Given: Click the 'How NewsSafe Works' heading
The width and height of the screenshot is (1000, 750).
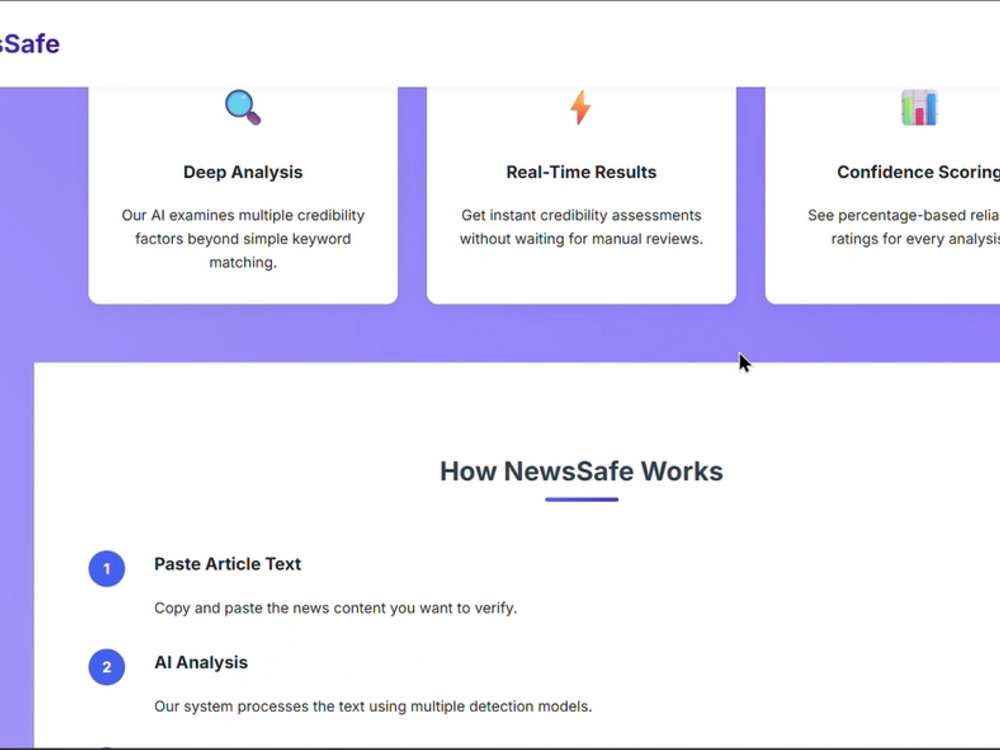Looking at the screenshot, I should [x=581, y=471].
